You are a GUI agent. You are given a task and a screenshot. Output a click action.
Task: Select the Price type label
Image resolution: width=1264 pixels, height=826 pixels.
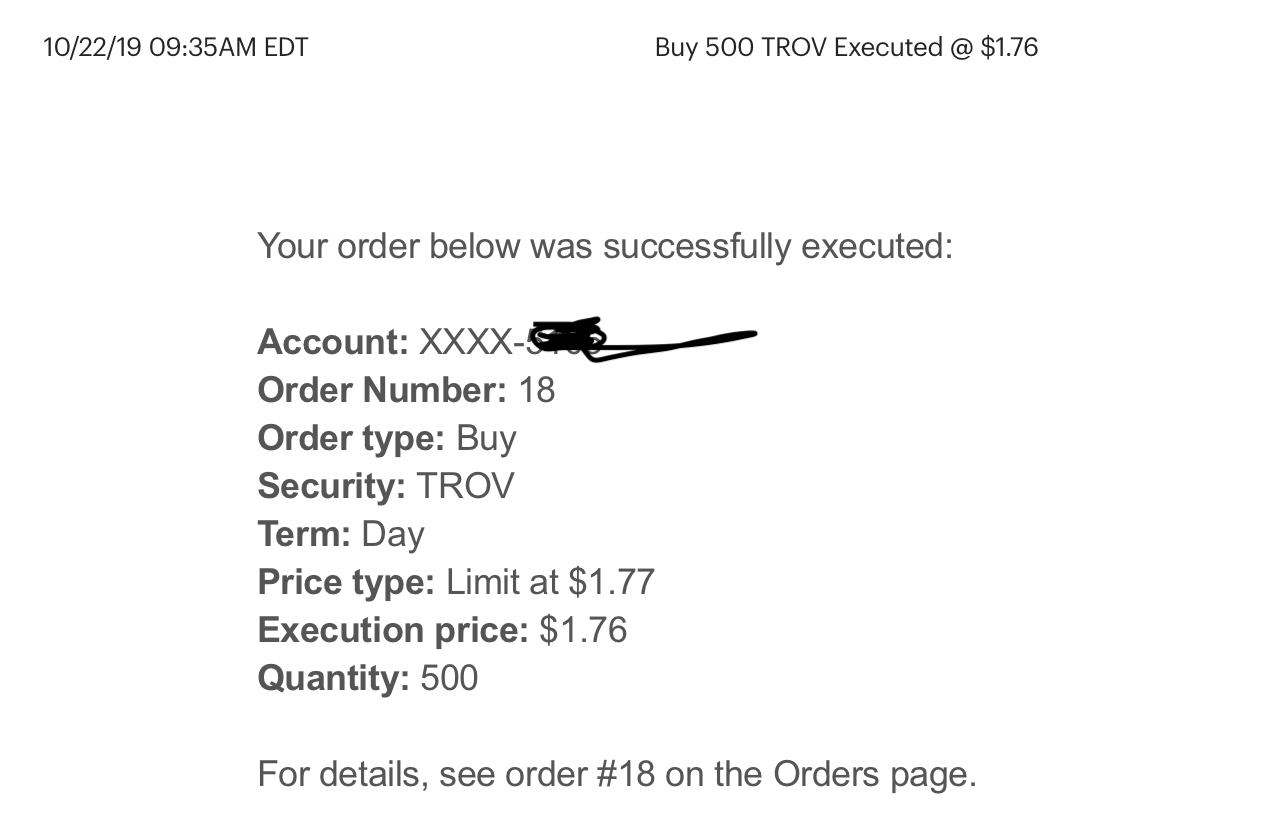coord(346,582)
